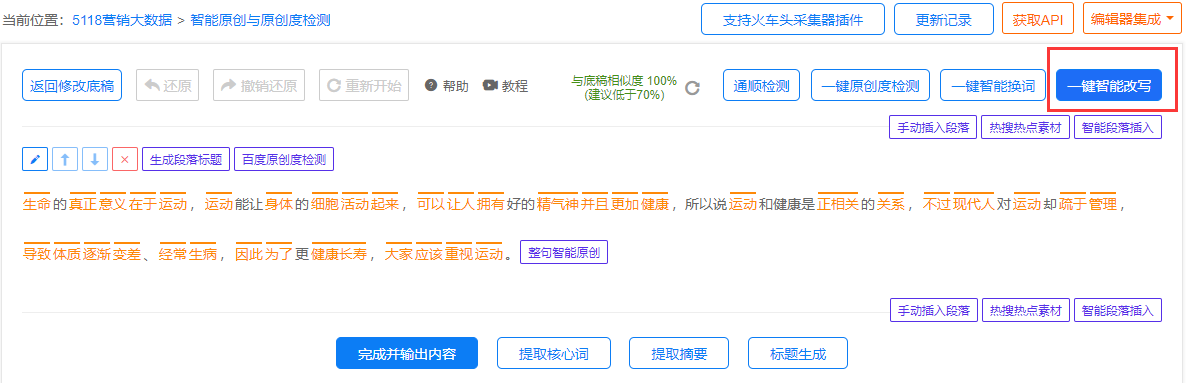Click the 一键智能改写 button
Screen dimensions: 1192x383
1109,86
